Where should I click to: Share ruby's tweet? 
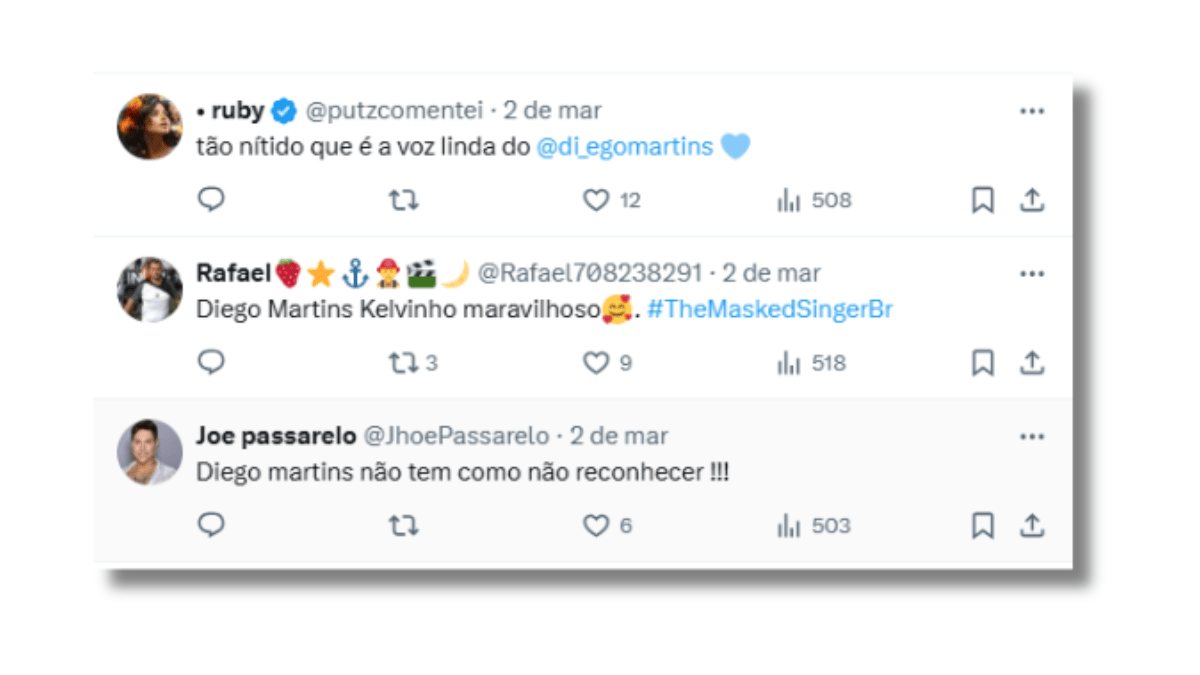tap(1034, 199)
